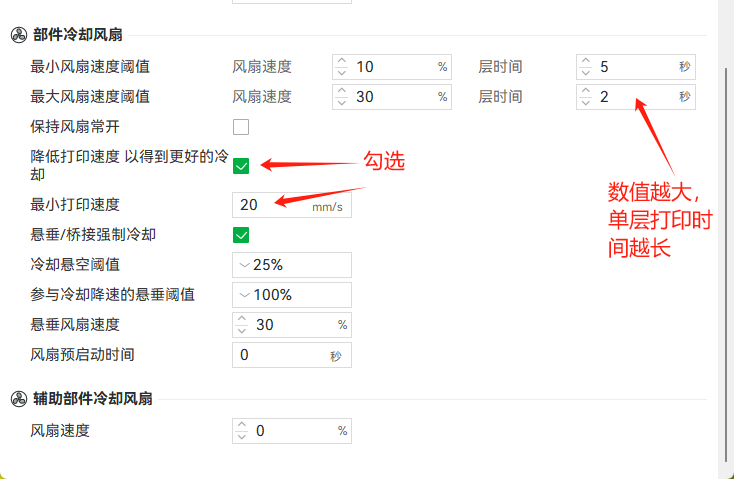Expand the 参与冷却降速的悬垂阈值 dropdown showing 100%

(292, 295)
